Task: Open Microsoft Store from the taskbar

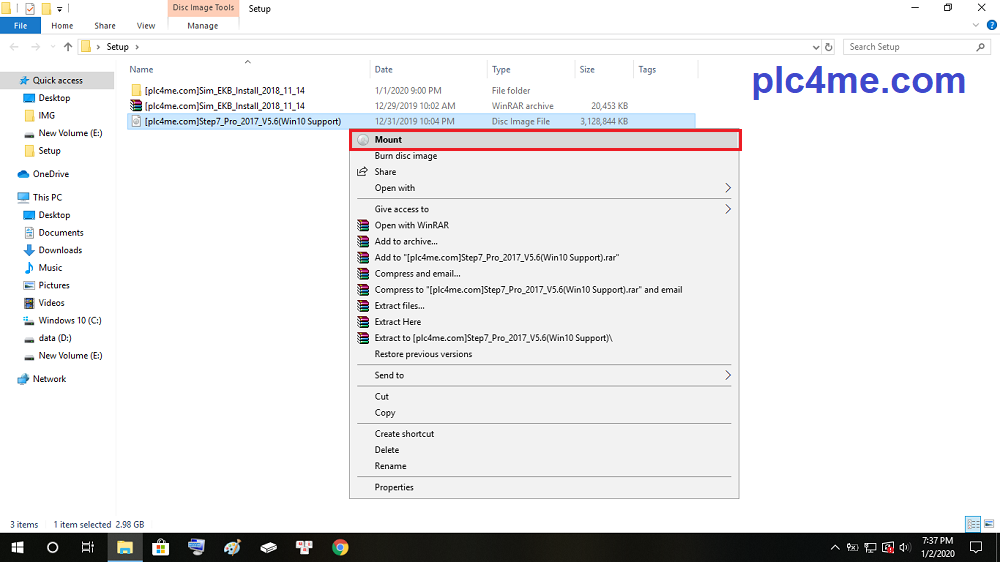Action: (160, 547)
